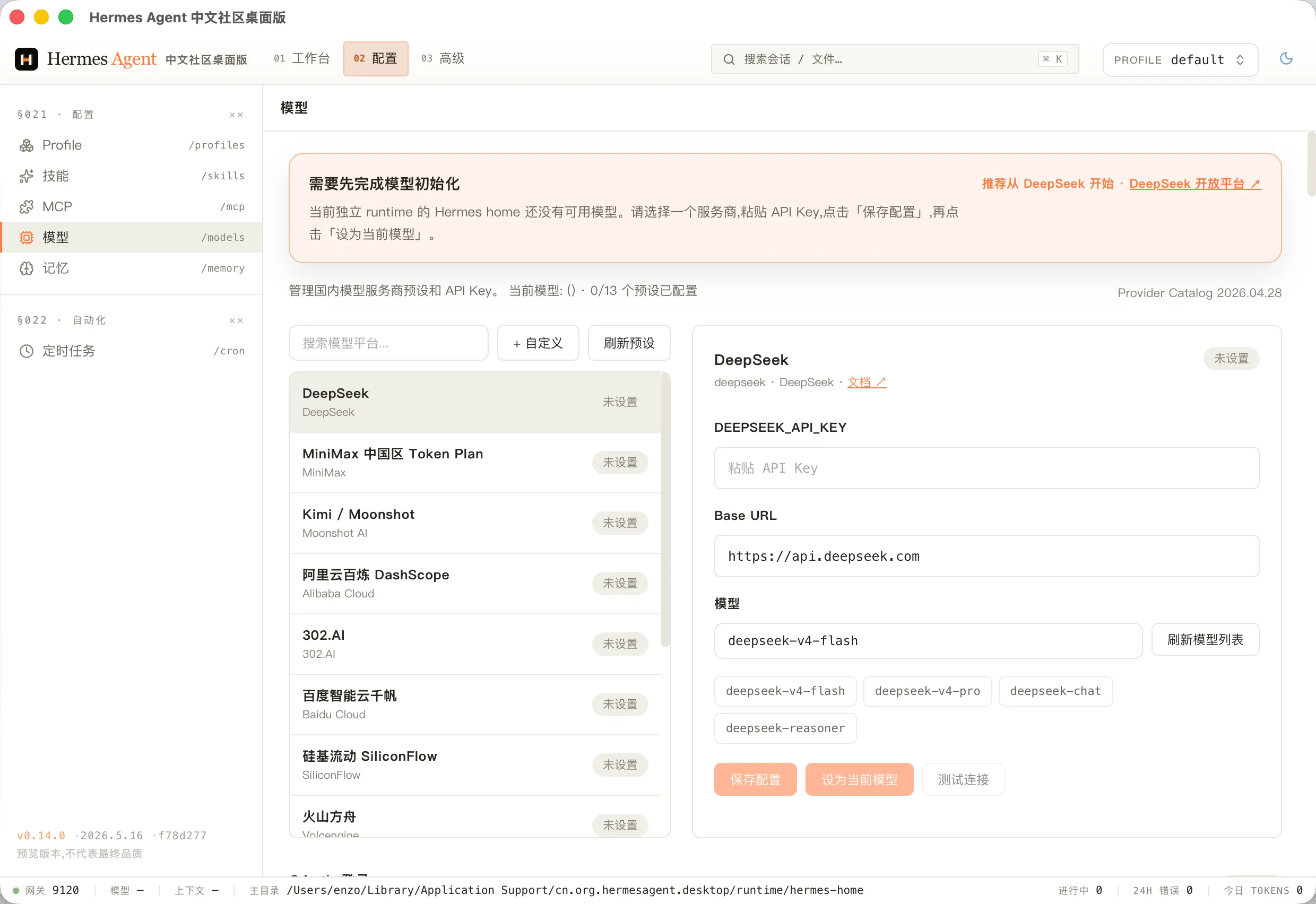The image size is (1316, 904).
Task: Open the PROFILE default dropdown
Action: (x=1180, y=59)
